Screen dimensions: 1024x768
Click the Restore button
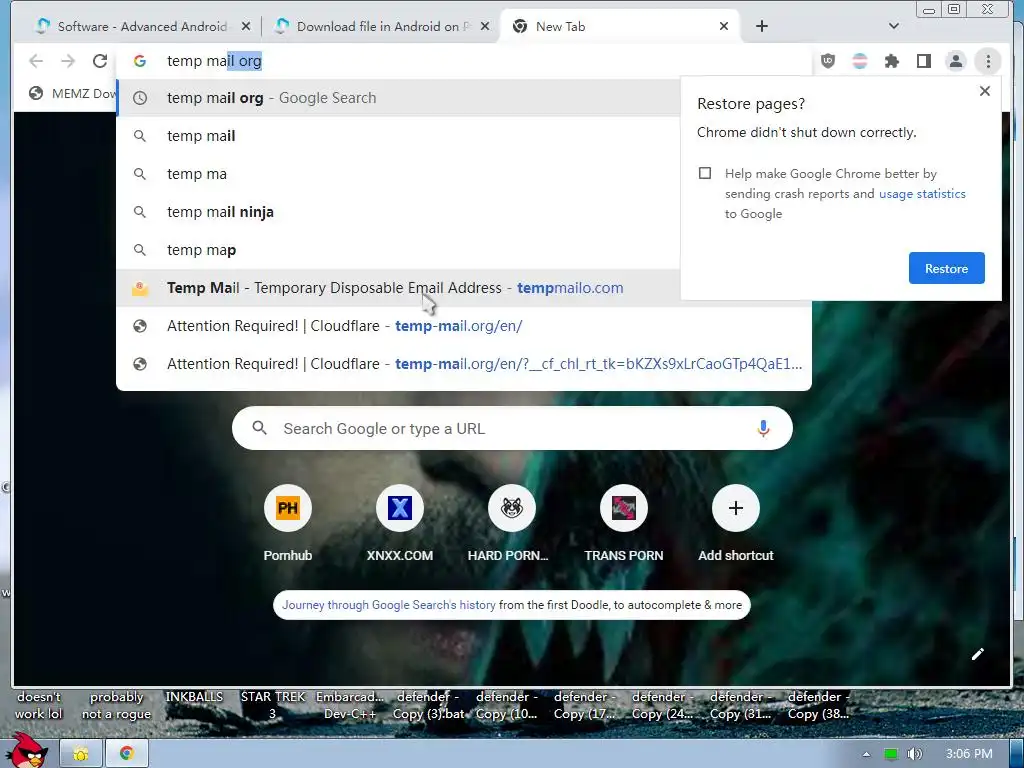pos(946,268)
